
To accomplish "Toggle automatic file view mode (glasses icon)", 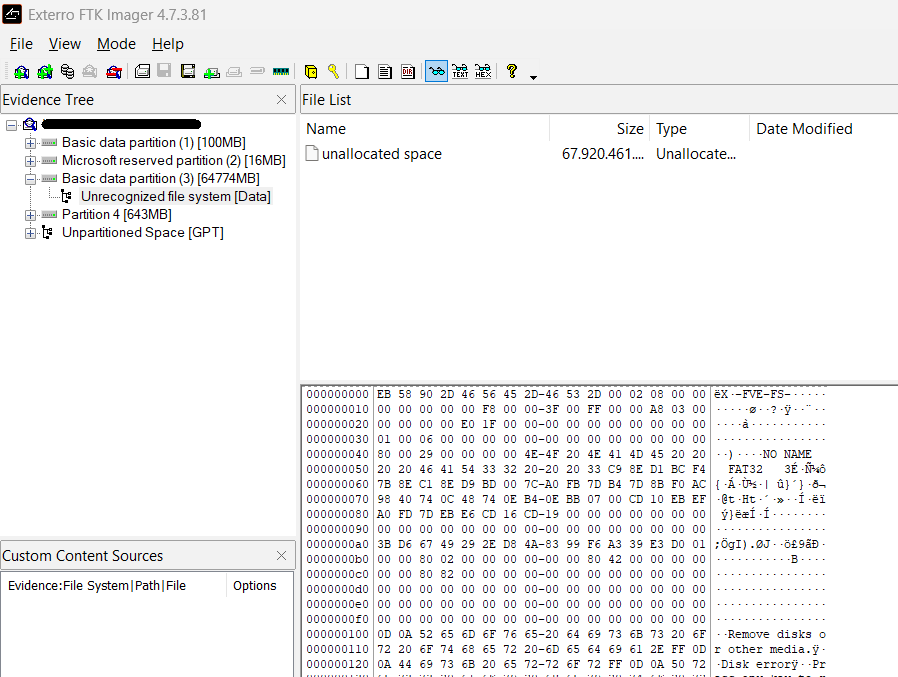I will (436, 71).
